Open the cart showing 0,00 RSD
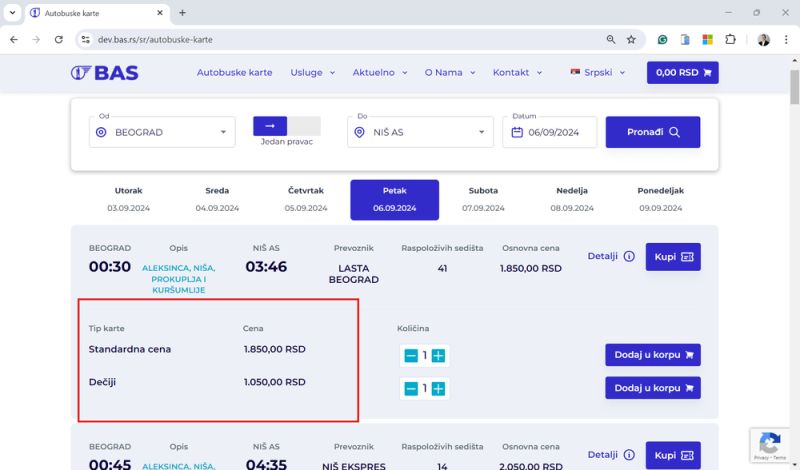This screenshot has height=470, width=800. click(x=683, y=72)
